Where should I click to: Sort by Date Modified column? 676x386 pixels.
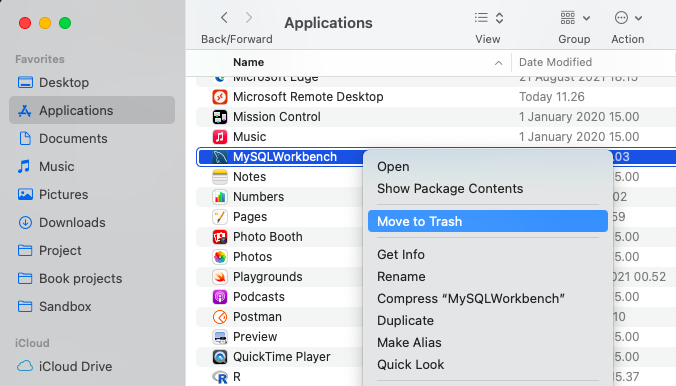555,62
